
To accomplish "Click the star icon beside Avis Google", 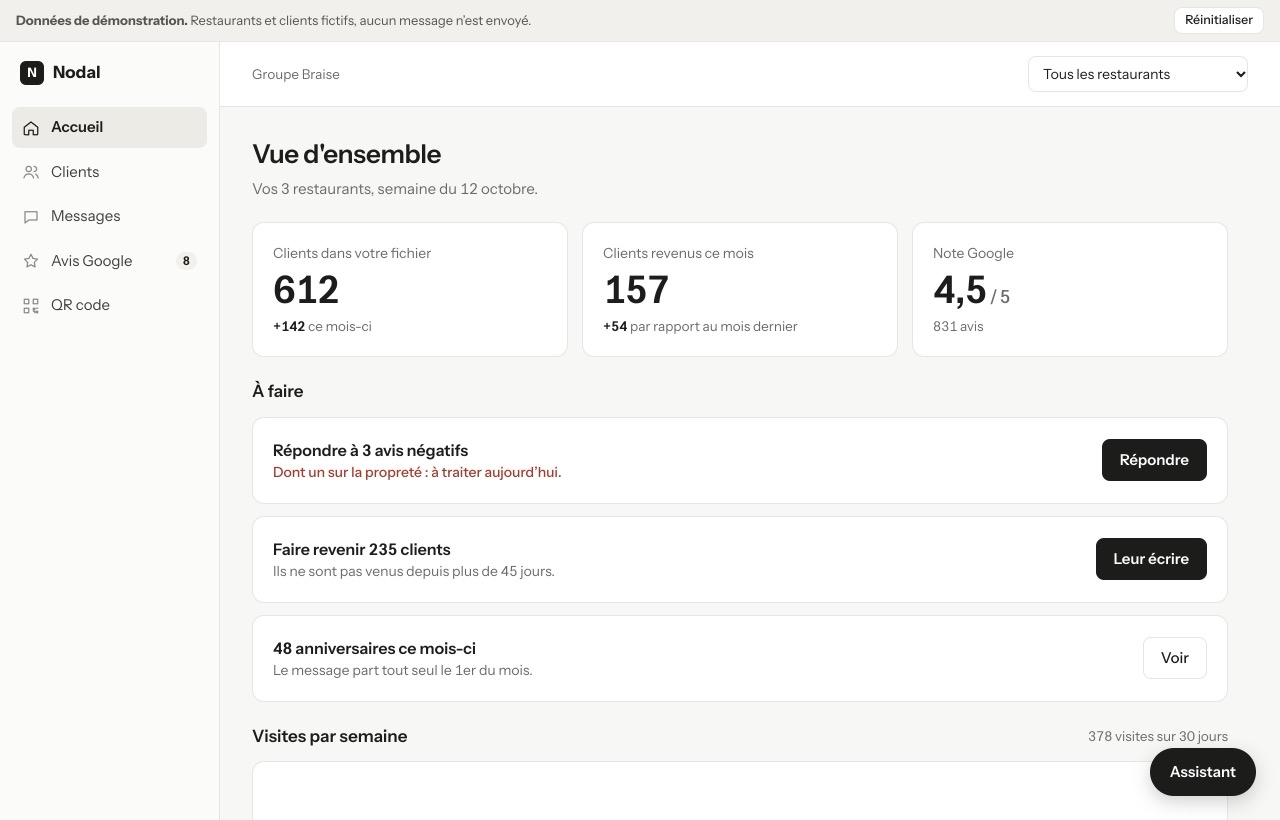I will point(31,261).
